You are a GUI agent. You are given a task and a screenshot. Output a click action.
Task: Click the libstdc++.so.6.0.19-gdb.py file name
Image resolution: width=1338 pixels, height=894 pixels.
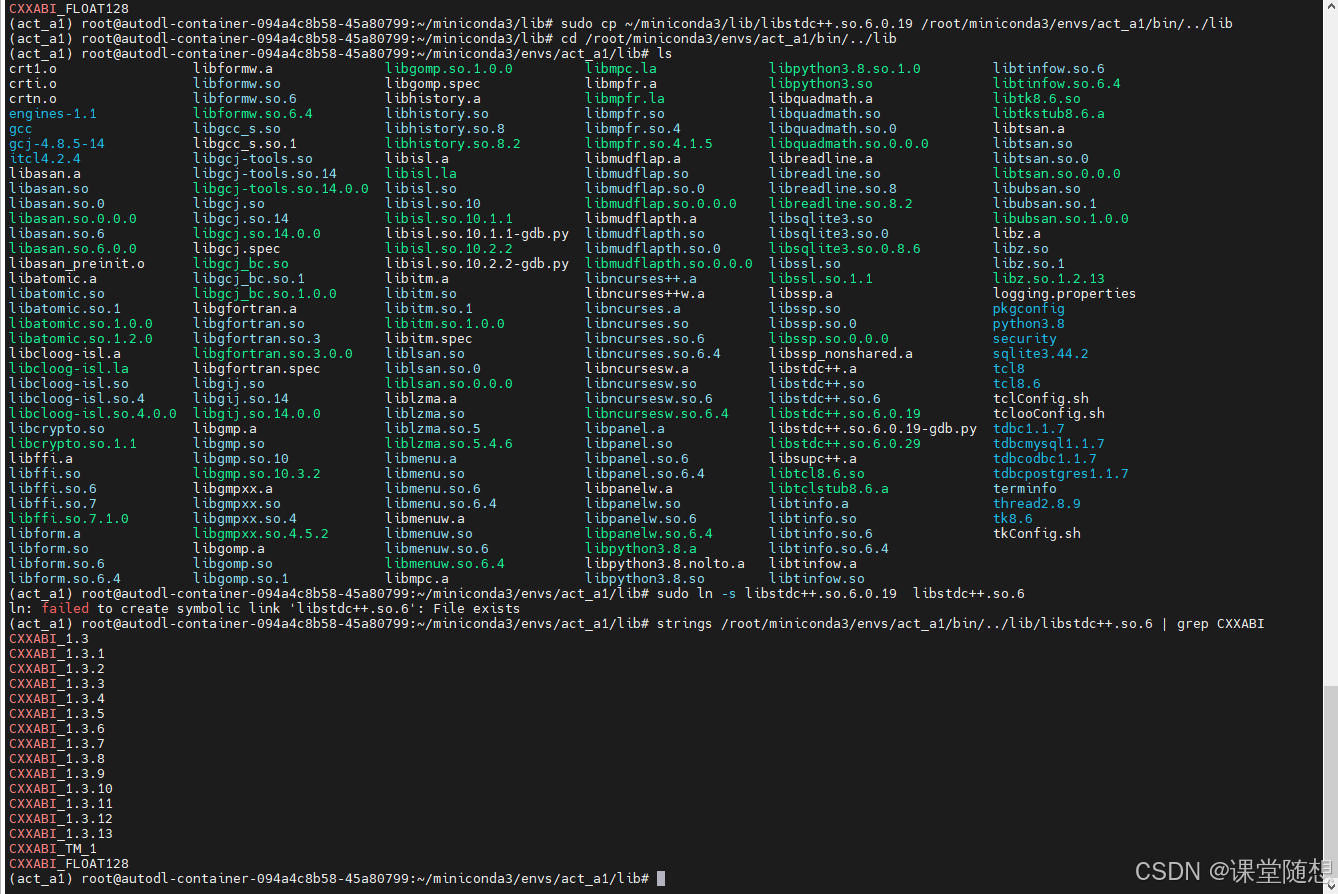[x=873, y=428]
